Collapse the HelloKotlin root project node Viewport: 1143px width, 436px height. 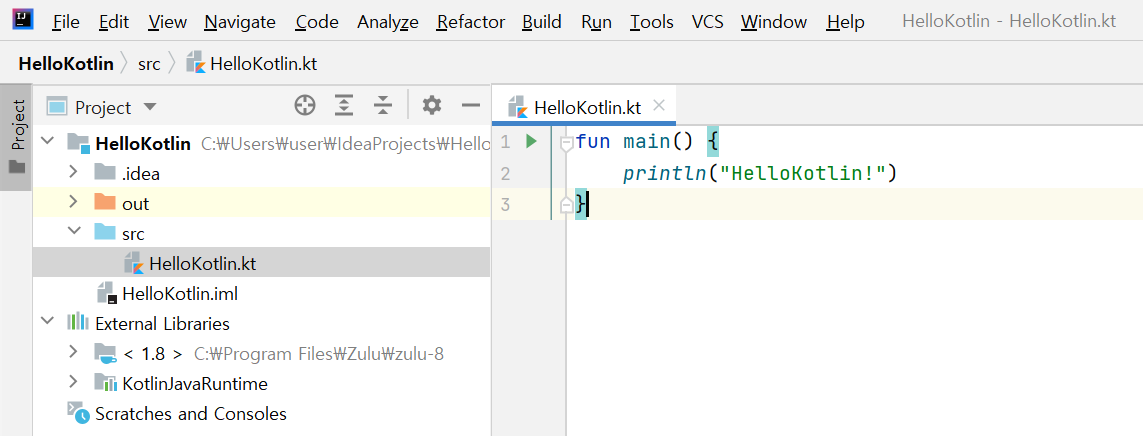(48, 142)
